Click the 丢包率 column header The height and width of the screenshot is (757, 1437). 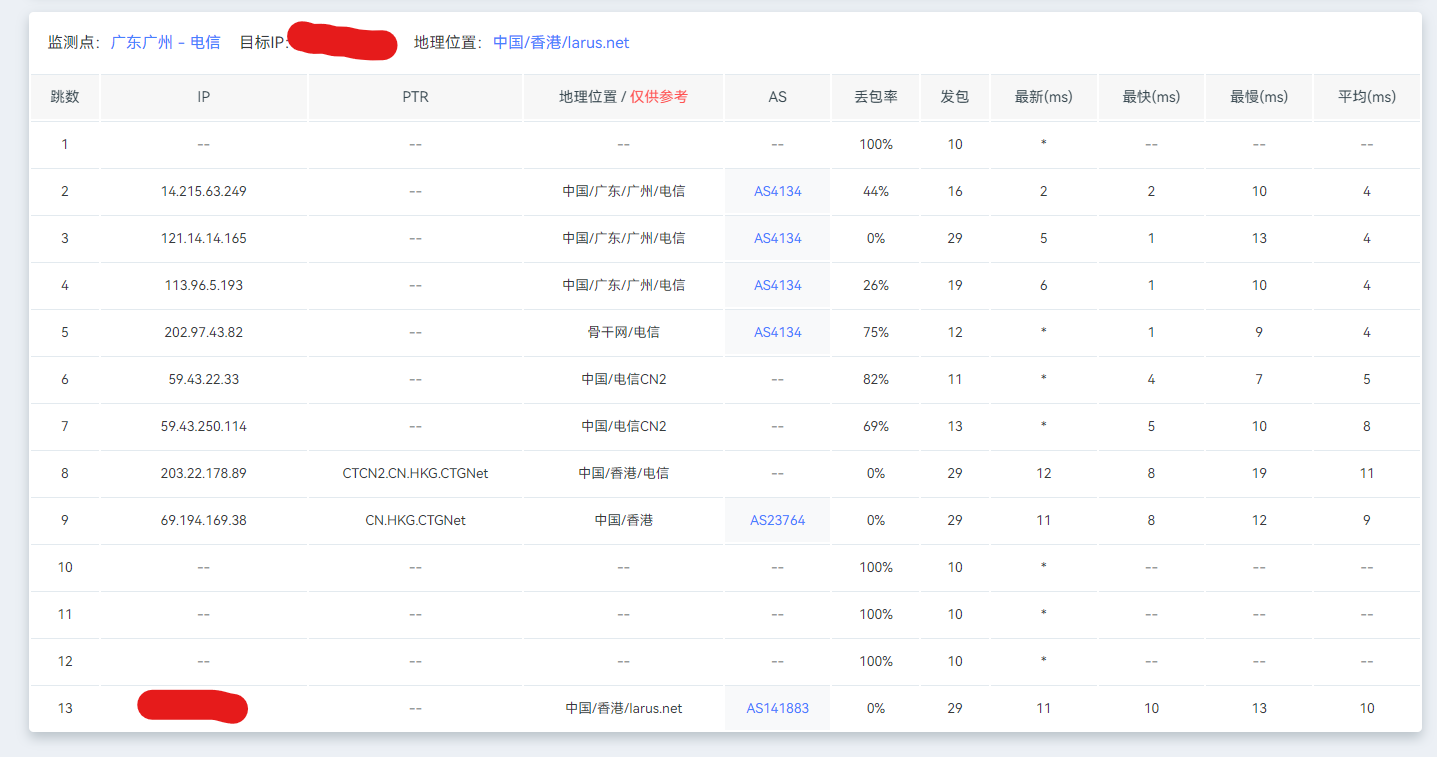pyautogui.click(x=875, y=97)
